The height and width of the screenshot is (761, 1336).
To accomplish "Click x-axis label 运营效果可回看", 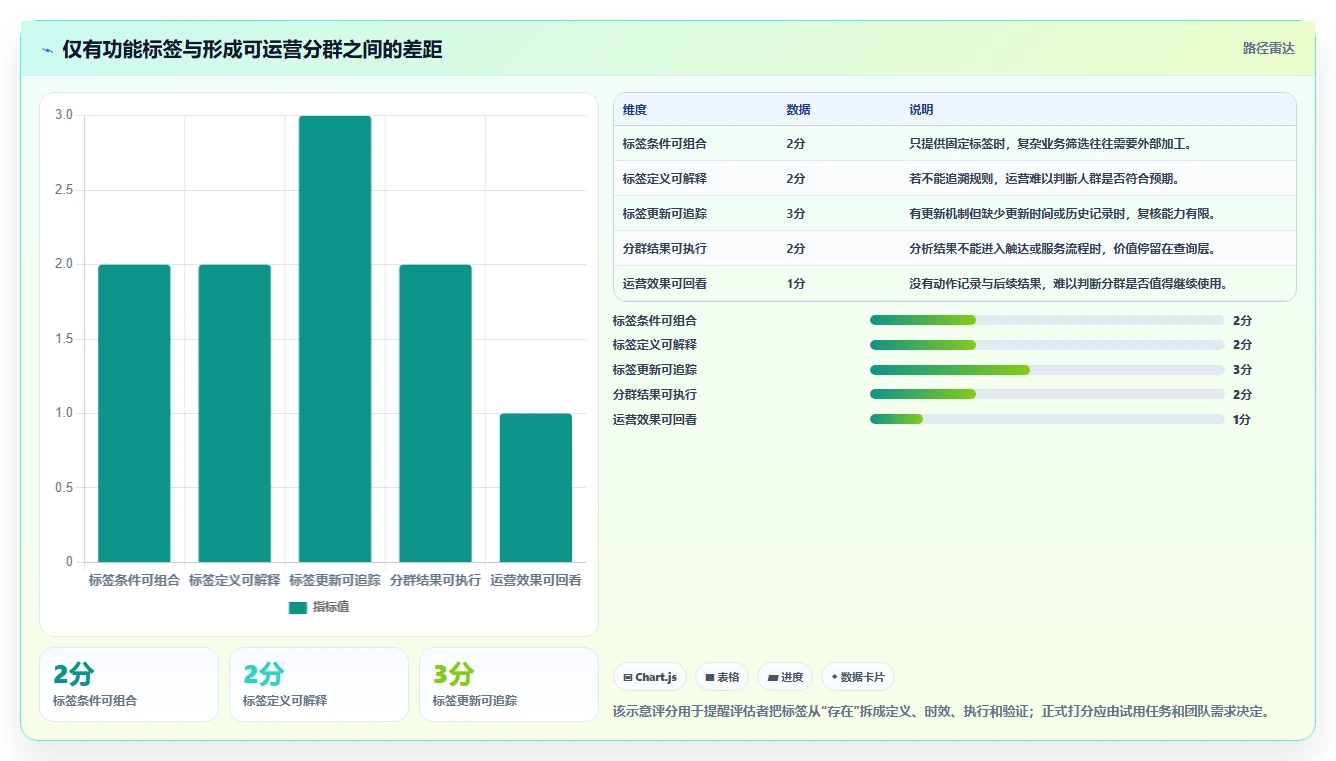I will pos(536,580).
